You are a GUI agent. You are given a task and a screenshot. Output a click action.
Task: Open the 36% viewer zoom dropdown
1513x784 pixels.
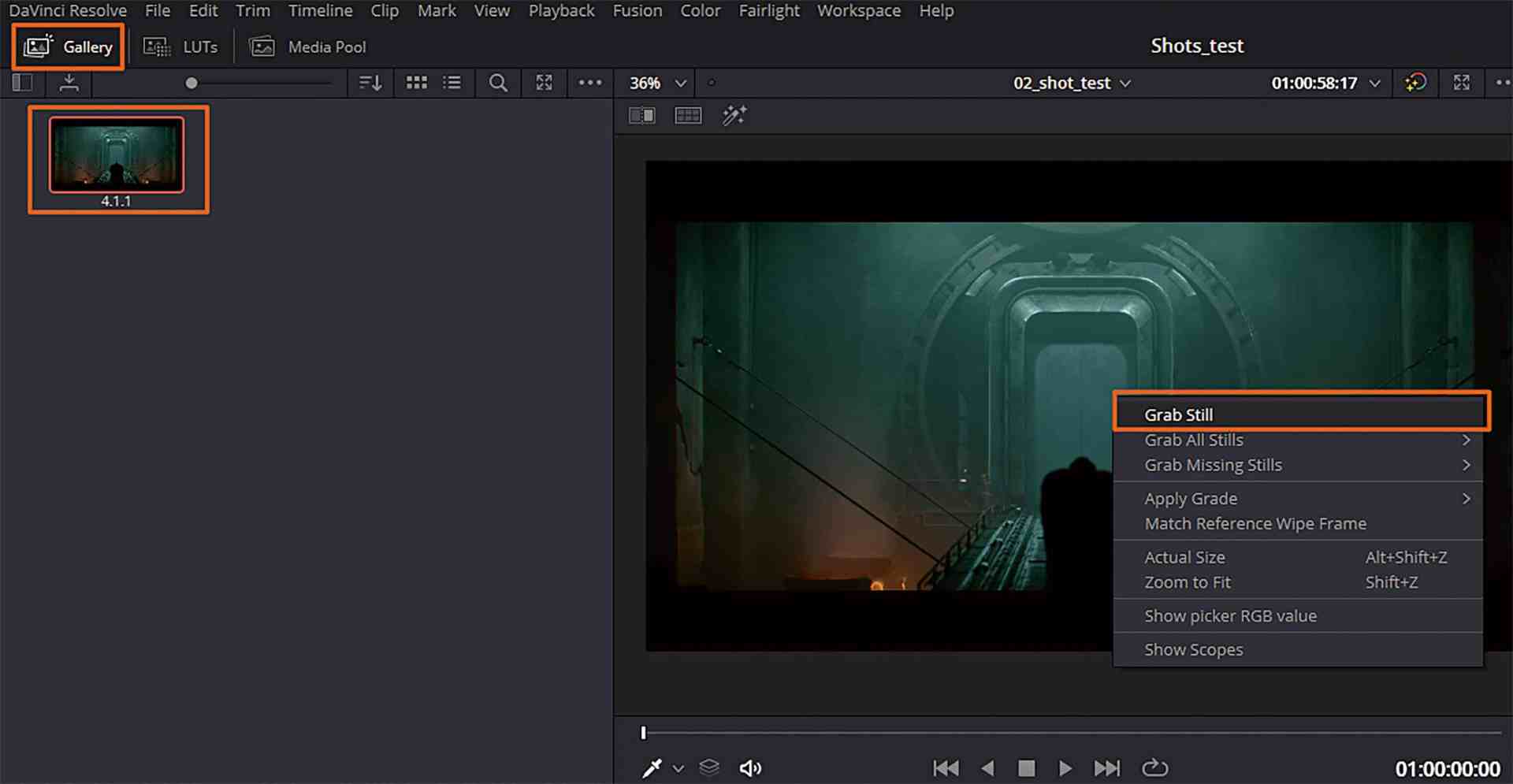658,83
